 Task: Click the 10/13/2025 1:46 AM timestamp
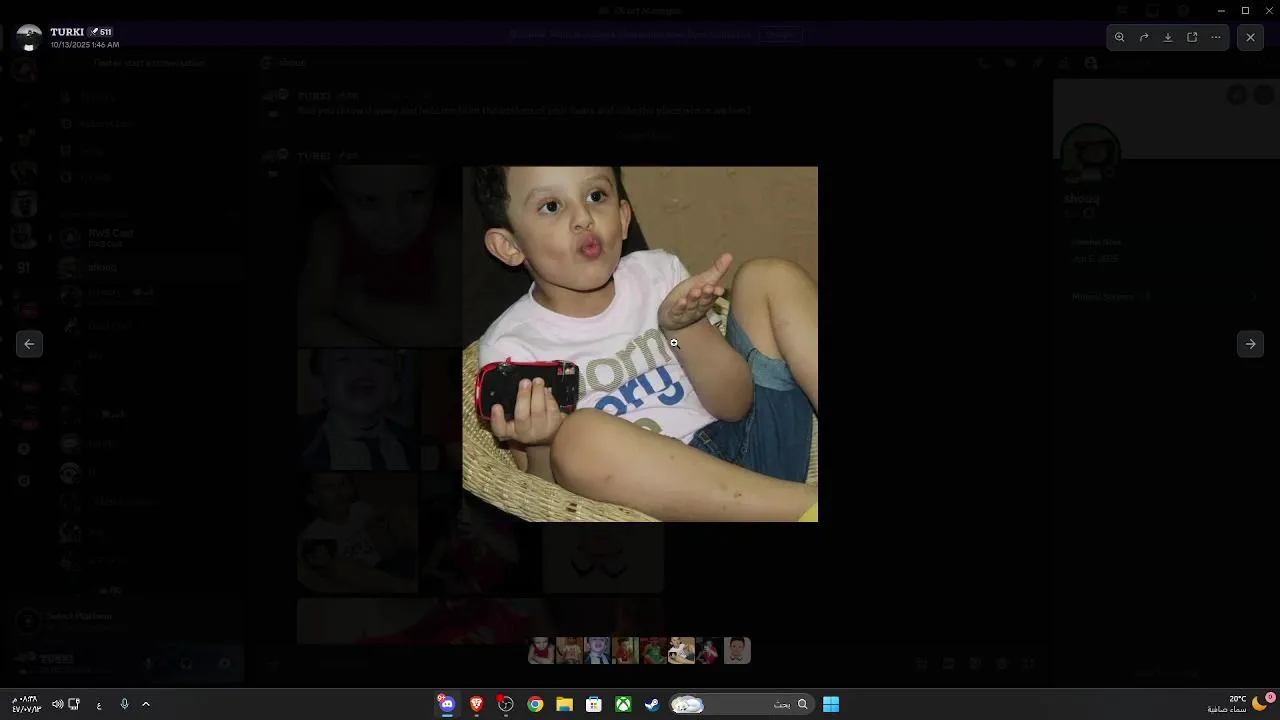(85, 45)
